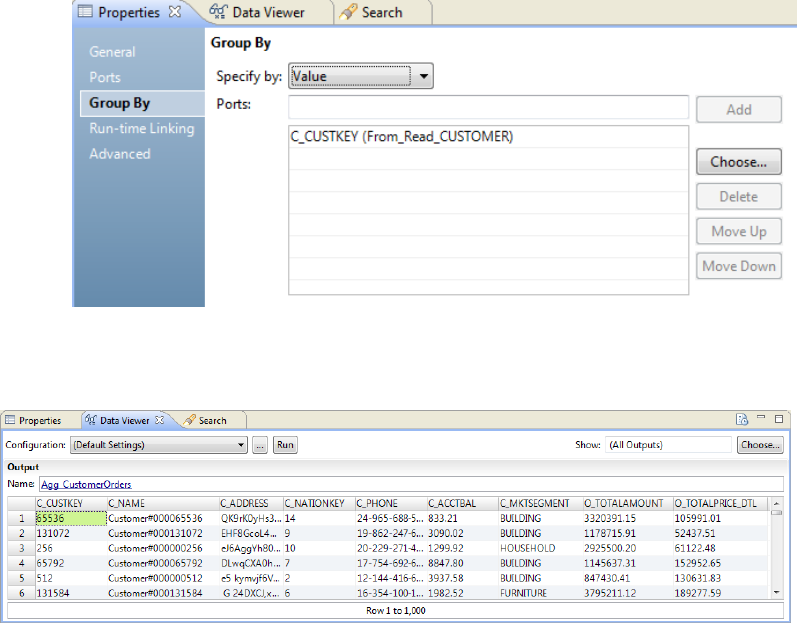Click Choose... button next to Show
The width and height of the screenshot is (797, 623).
(760, 445)
